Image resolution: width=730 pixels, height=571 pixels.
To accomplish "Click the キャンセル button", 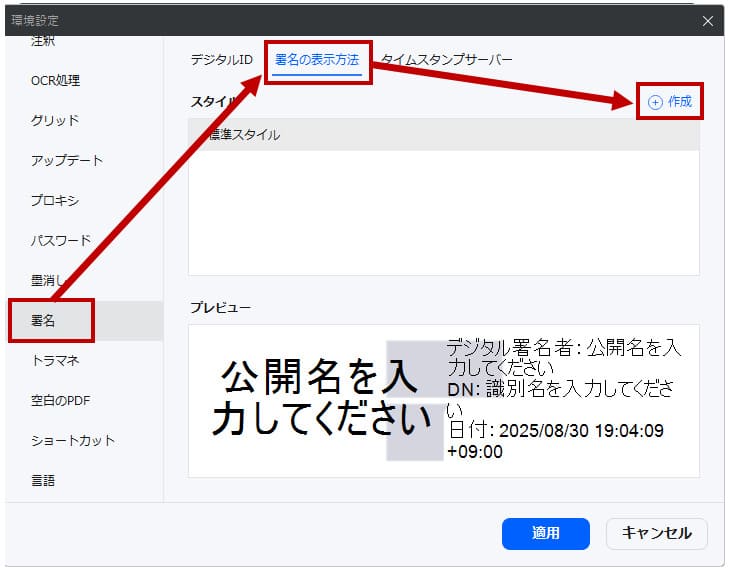I will pyautogui.click(x=656, y=533).
